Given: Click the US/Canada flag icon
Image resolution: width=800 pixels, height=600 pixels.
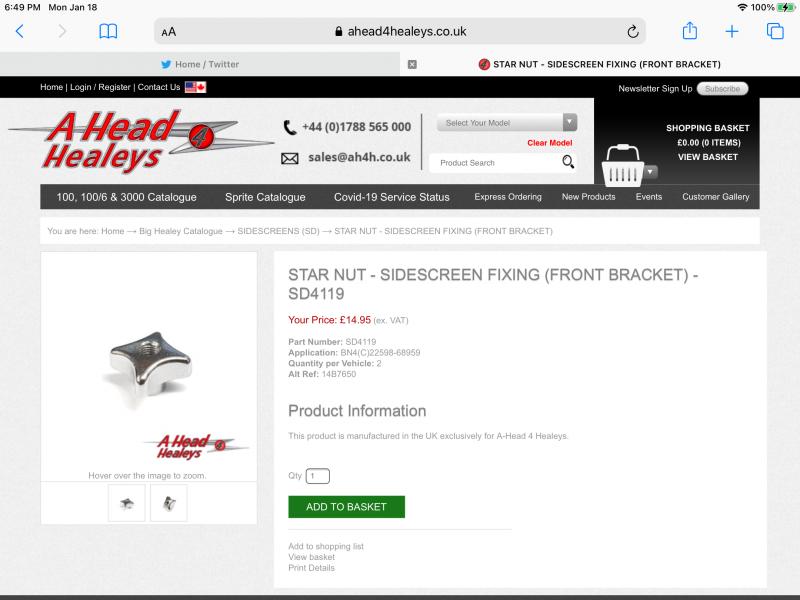Looking at the screenshot, I should [195, 87].
